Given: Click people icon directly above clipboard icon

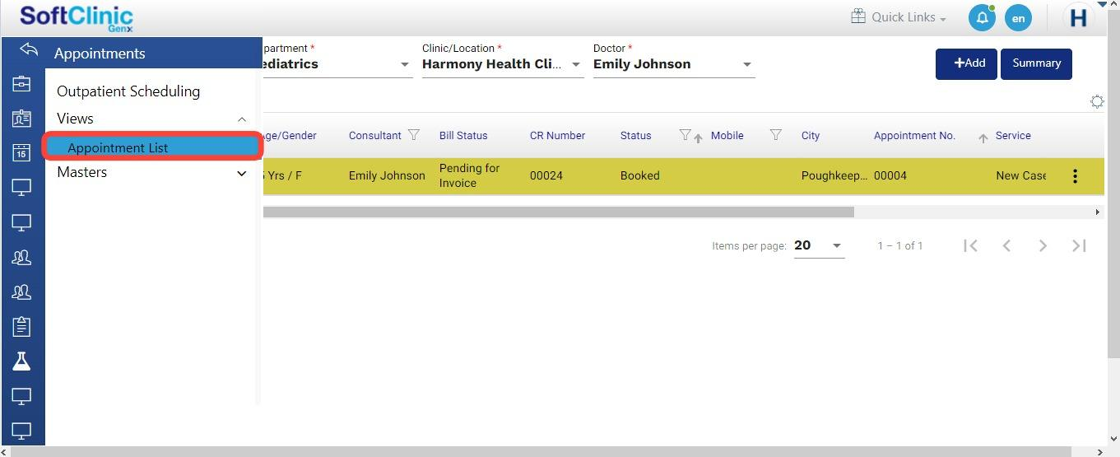Looking at the screenshot, I should click(x=21, y=291).
